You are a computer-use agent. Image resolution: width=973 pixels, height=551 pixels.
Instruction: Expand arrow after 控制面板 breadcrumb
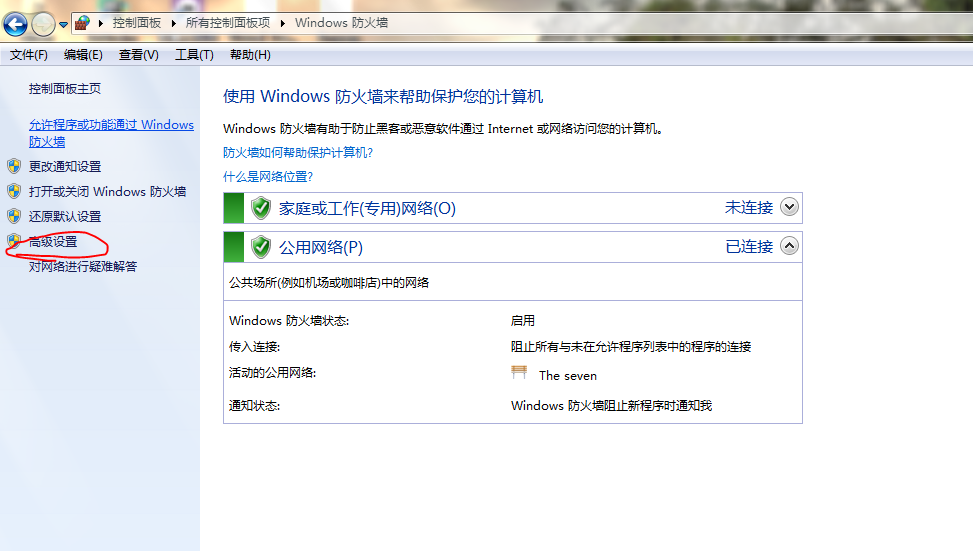point(173,24)
